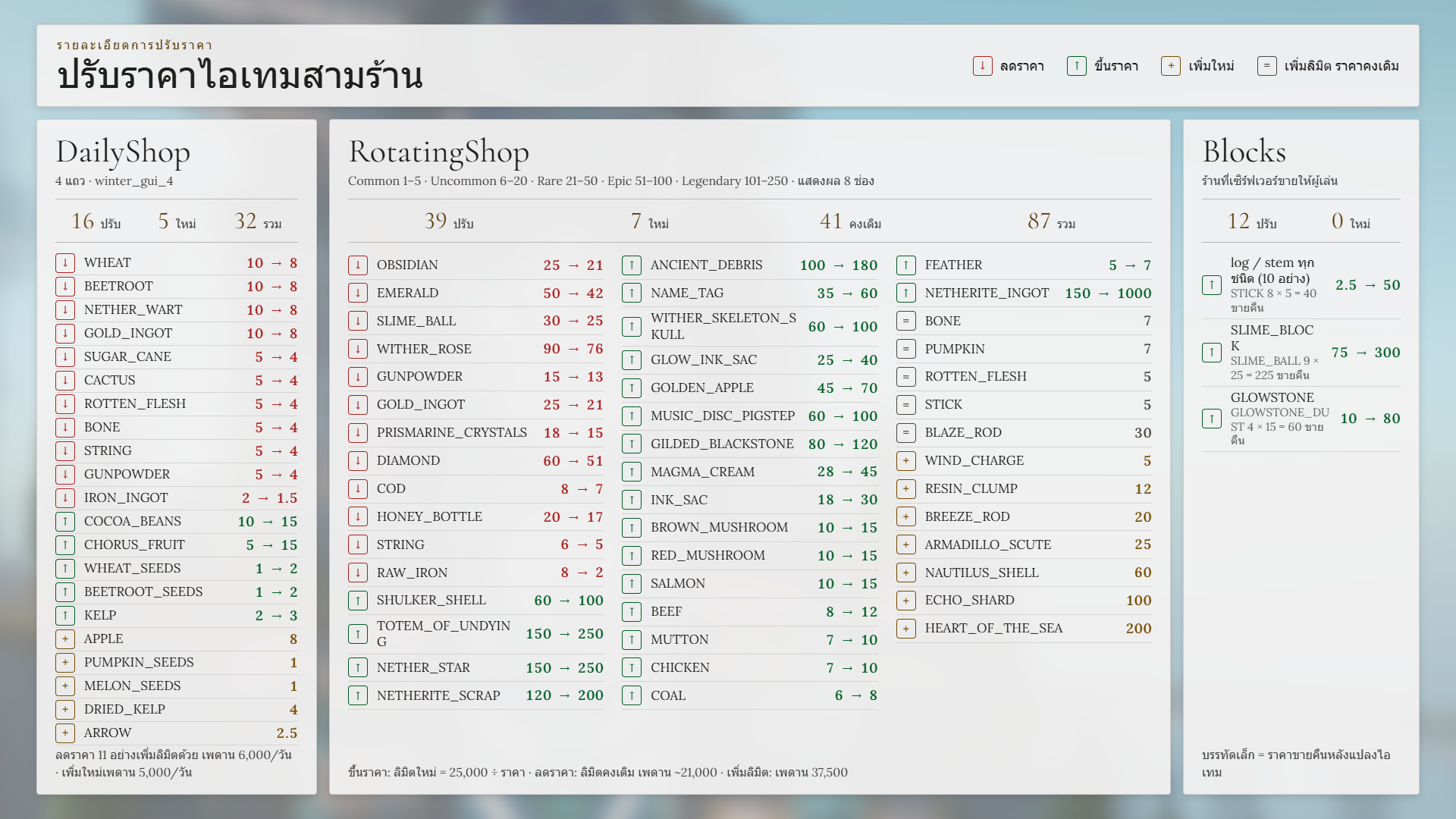Click the down-arrow icon beside IRON_INGOT

[65, 498]
